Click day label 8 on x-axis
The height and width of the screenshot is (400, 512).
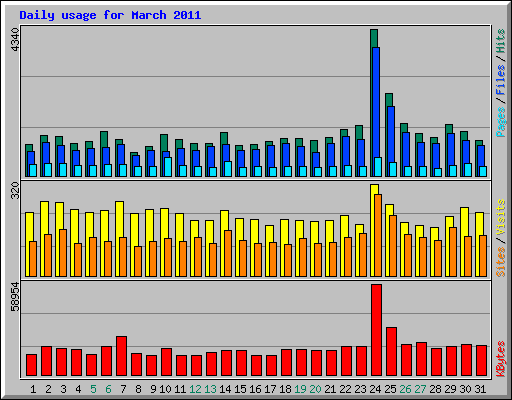coord(138,389)
